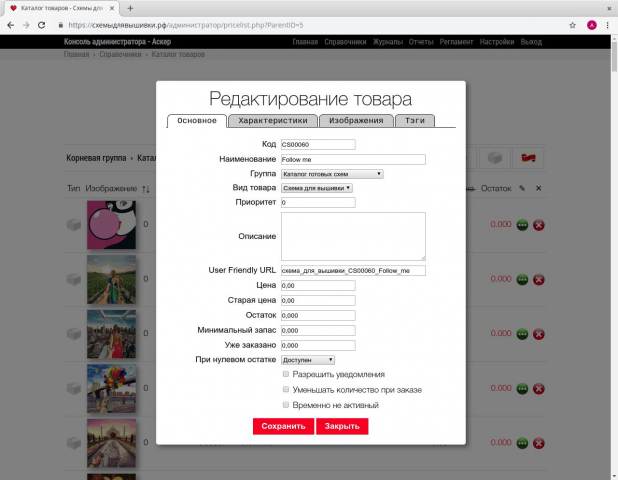Switch to the Изображения tab

[356, 121]
